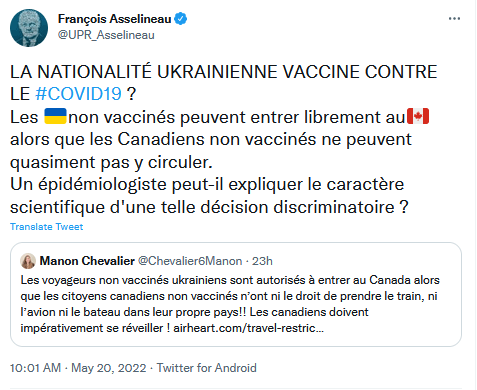The width and height of the screenshot is (477, 390).
Task: Open François Asselineau's profile avatar
Action: (x=29, y=28)
